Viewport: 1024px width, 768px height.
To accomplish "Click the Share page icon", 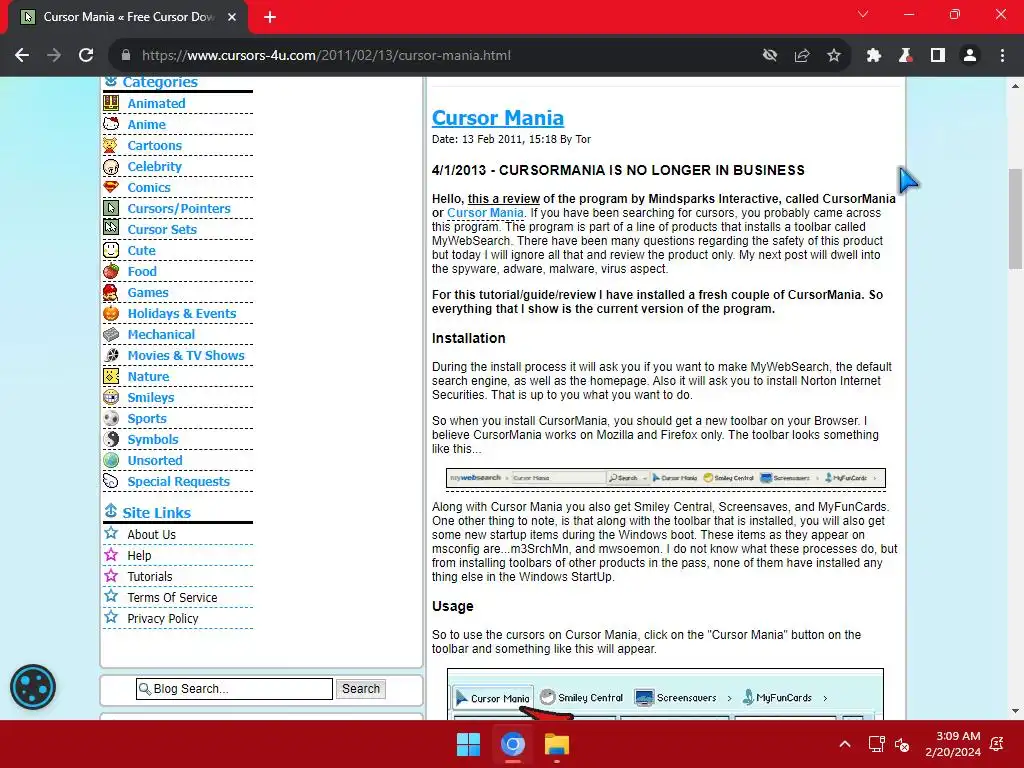I will pos(802,56).
